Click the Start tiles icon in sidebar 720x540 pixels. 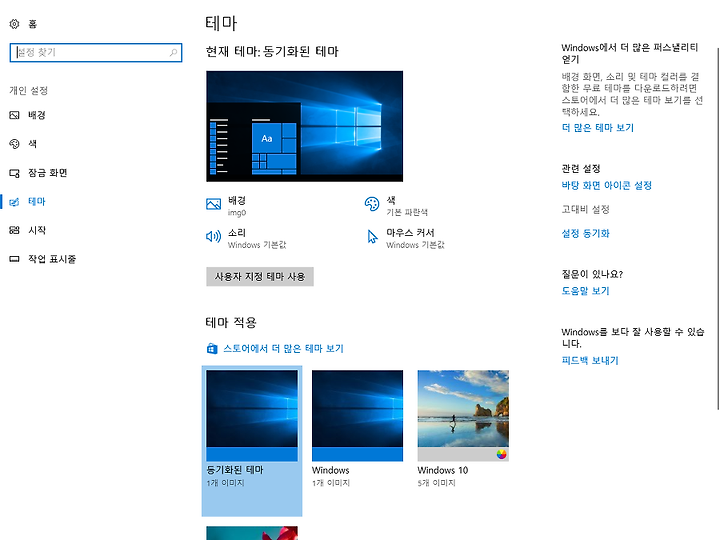point(14,231)
